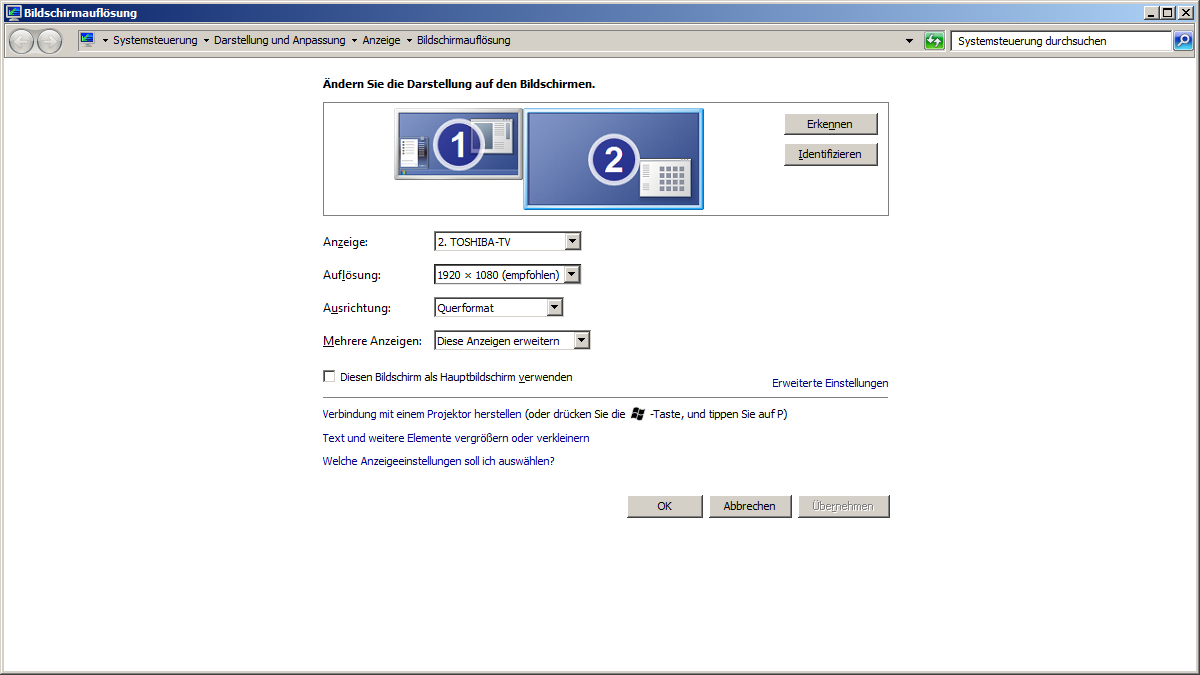The height and width of the screenshot is (675, 1200).
Task: Click the forward navigation arrow button
Action: (49, 41)
